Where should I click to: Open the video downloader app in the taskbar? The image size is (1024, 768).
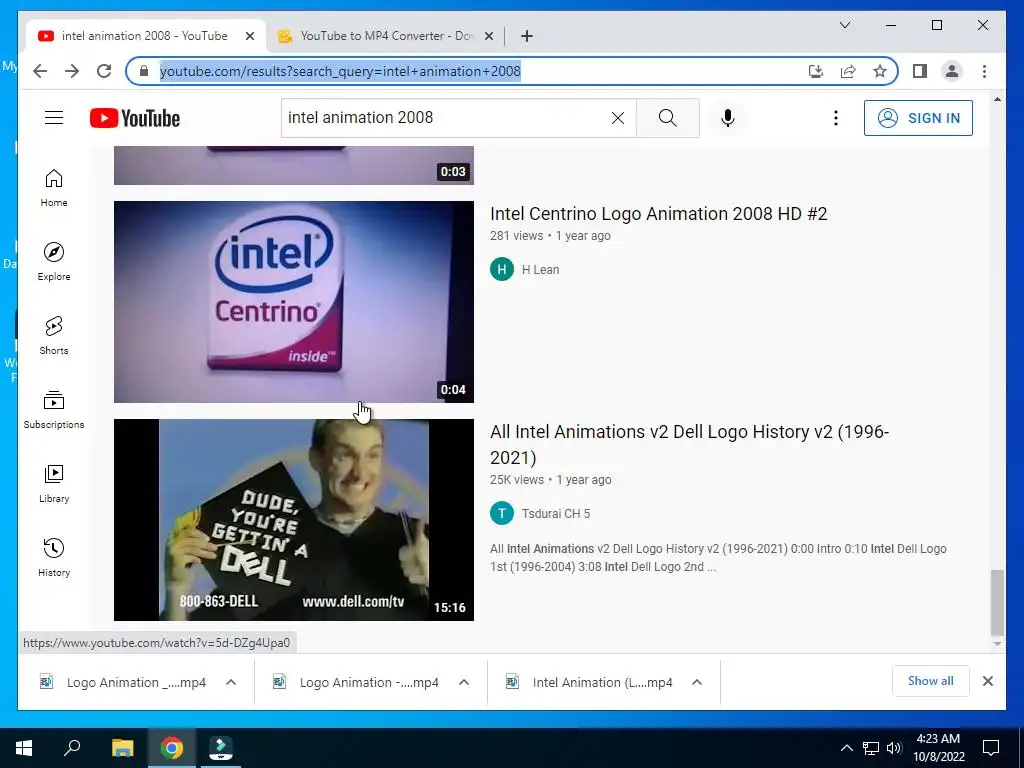[x=221, y=748]
